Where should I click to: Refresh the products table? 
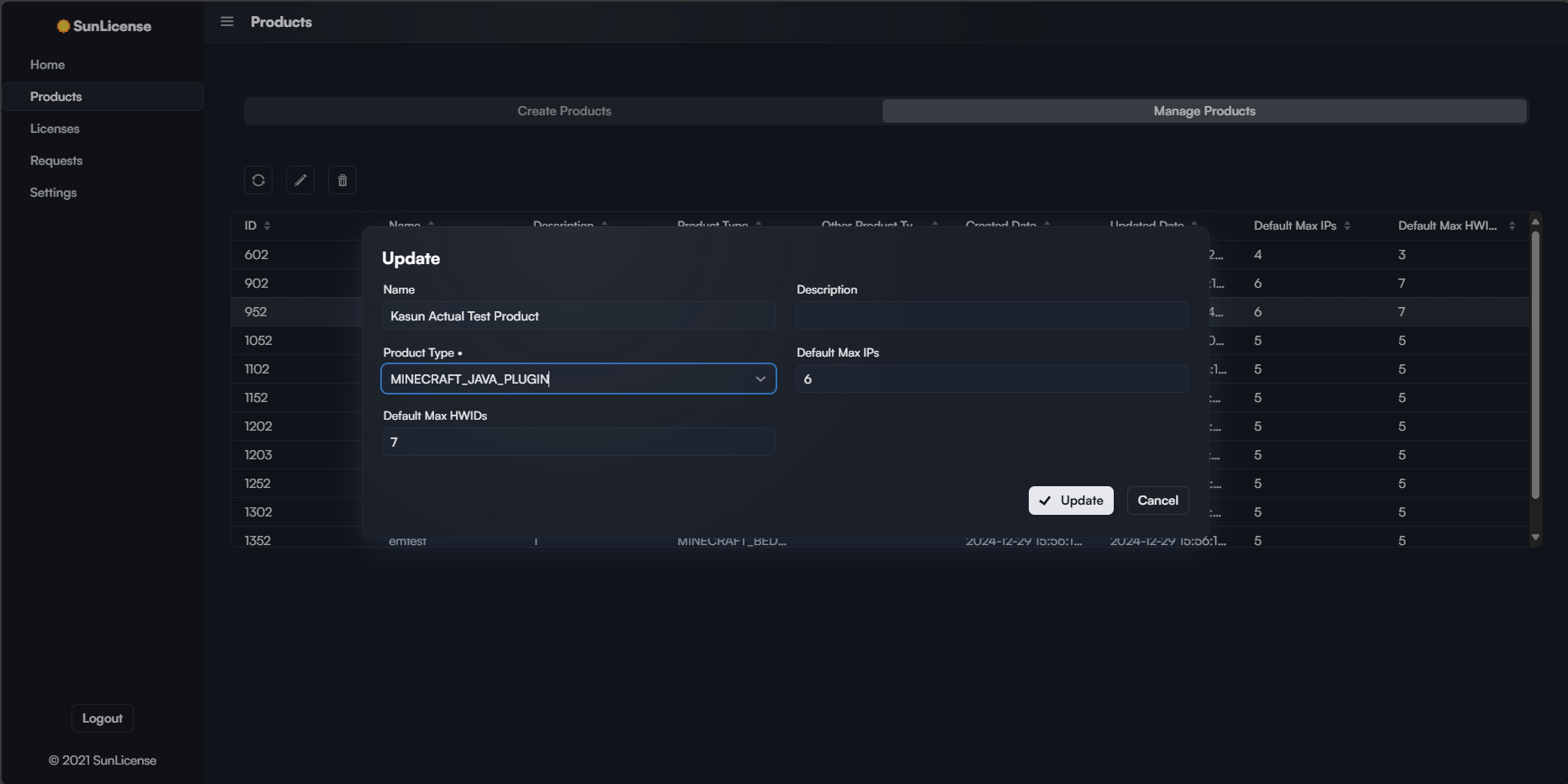[258, 180]
